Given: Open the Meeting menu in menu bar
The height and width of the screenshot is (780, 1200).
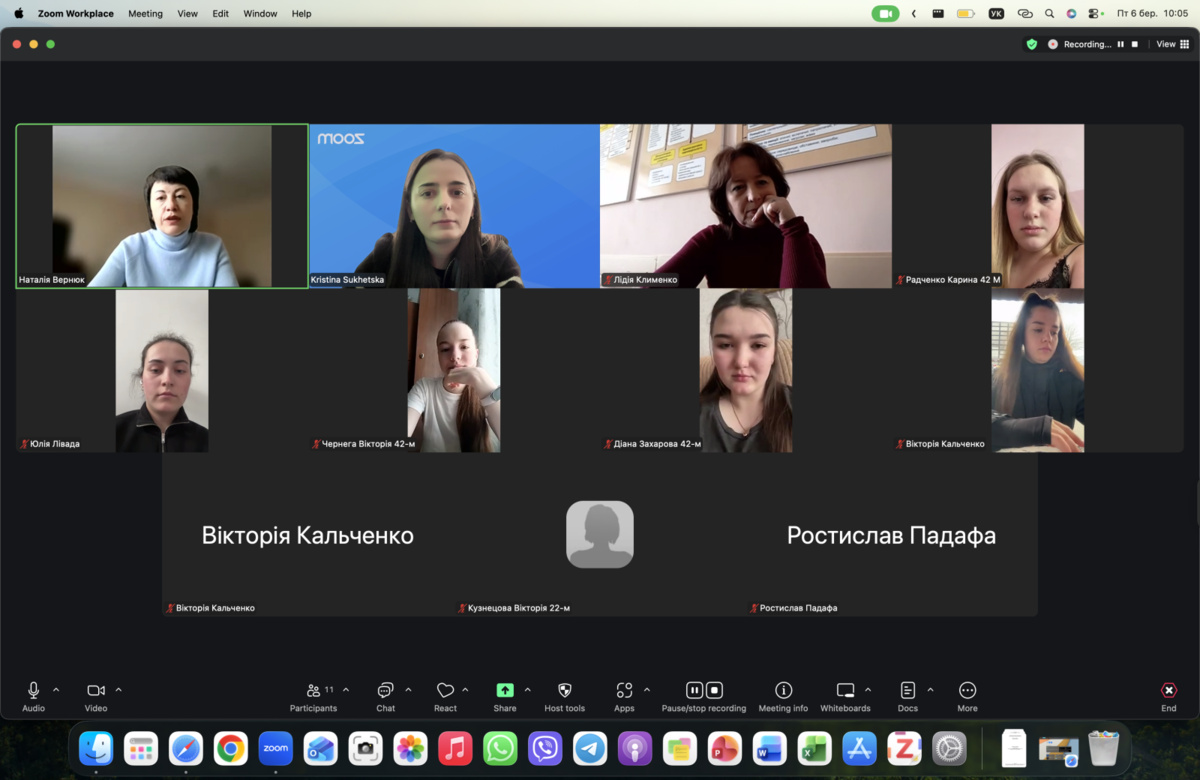Looking at the screenshot, I should pos(145,14).
